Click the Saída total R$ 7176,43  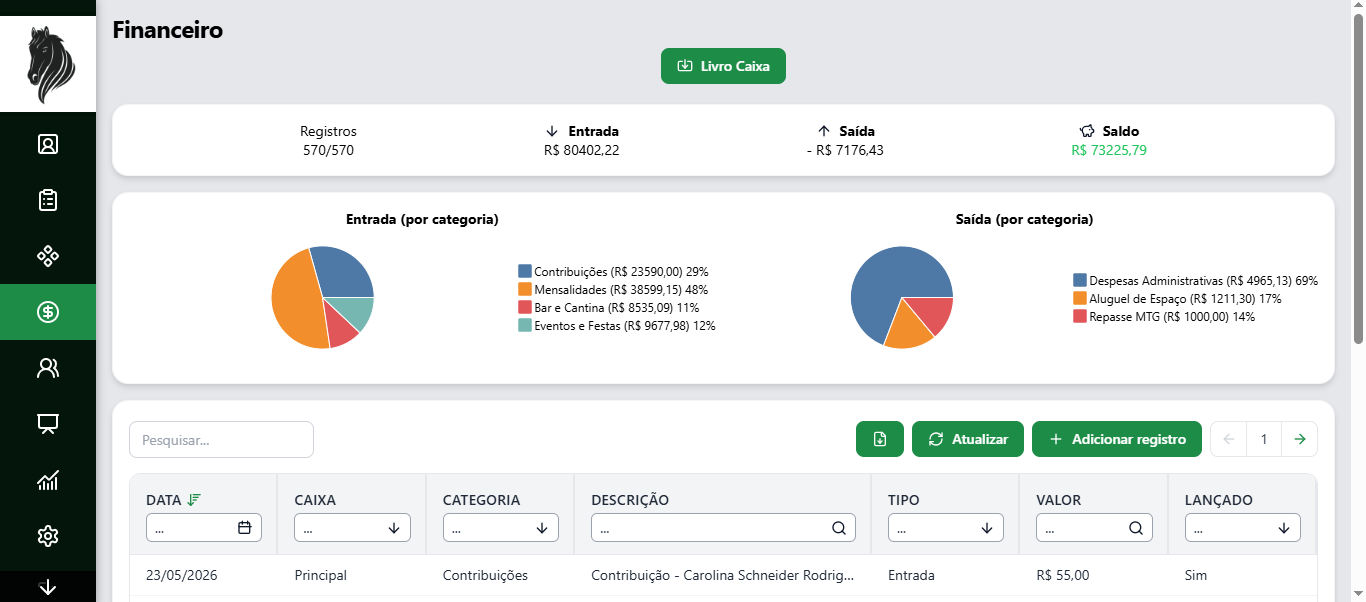(x=845, y=151)
